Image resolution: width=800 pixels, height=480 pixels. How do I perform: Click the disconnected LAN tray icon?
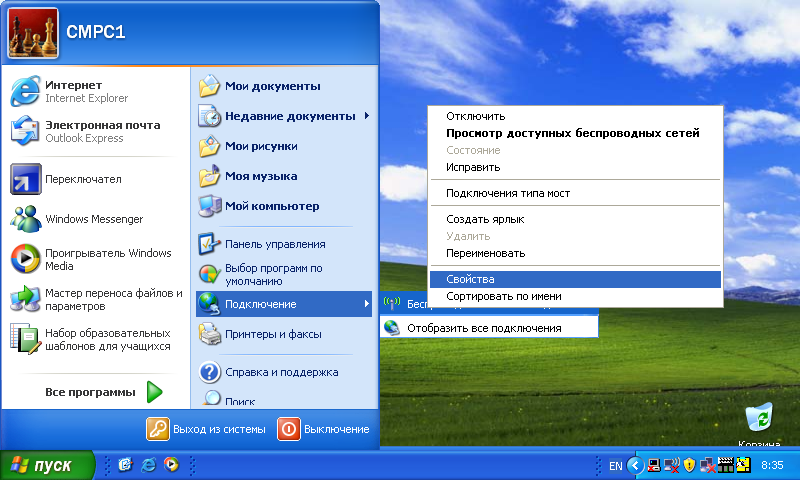(x=708, y=465)
